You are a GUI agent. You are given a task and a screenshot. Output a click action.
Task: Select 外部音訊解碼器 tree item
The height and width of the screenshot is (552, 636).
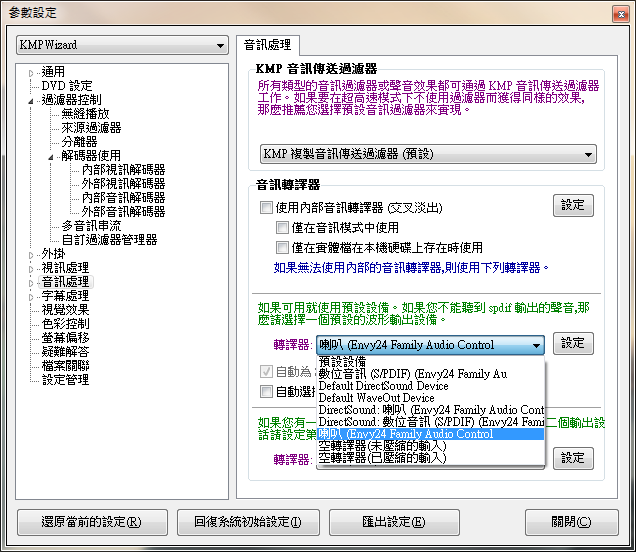point(123,212)
